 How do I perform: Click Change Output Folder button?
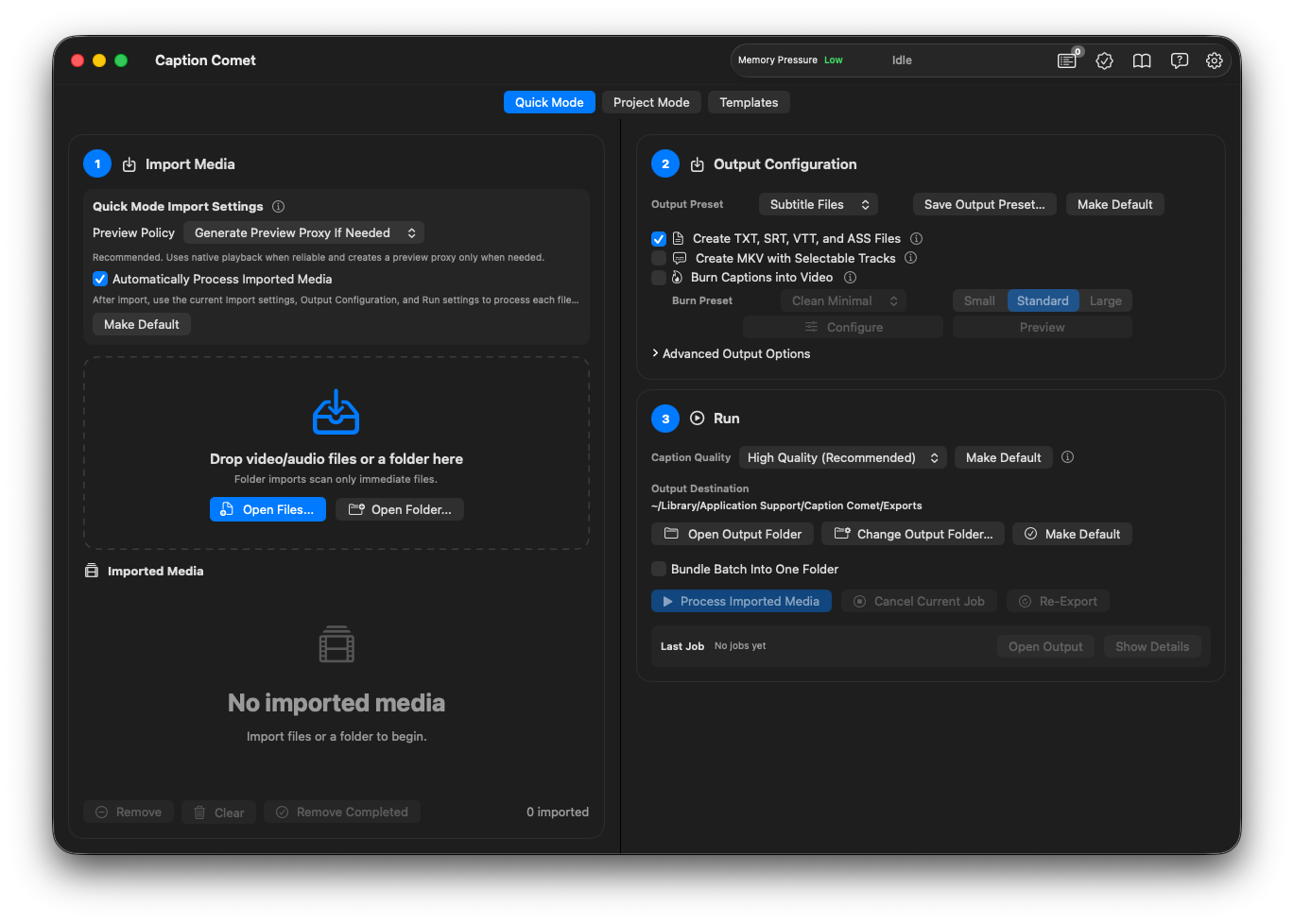(x=913, y=534)
